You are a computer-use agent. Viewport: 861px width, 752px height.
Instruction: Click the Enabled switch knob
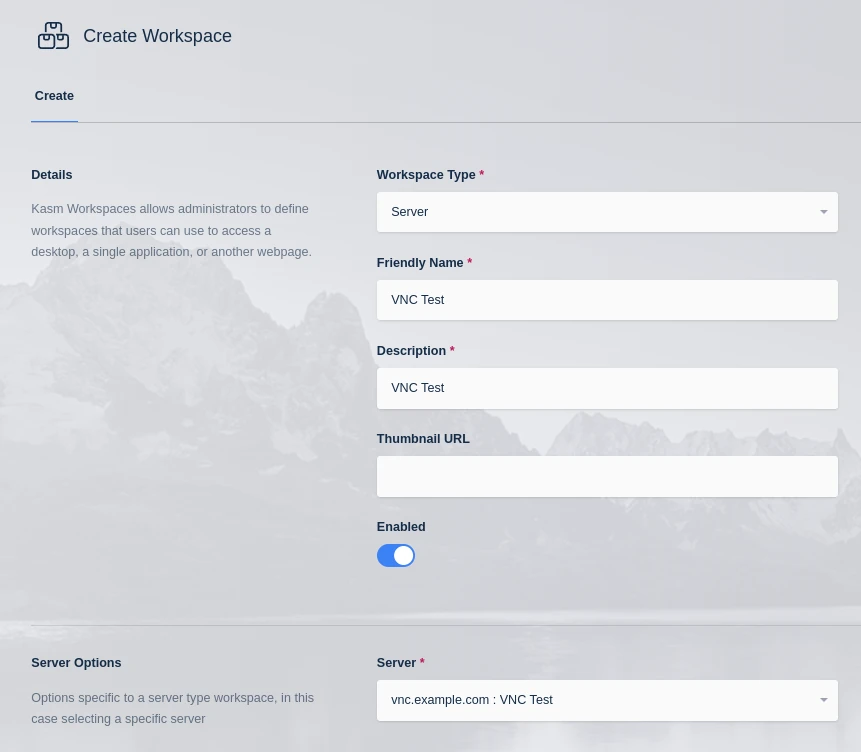click(403, 555)
